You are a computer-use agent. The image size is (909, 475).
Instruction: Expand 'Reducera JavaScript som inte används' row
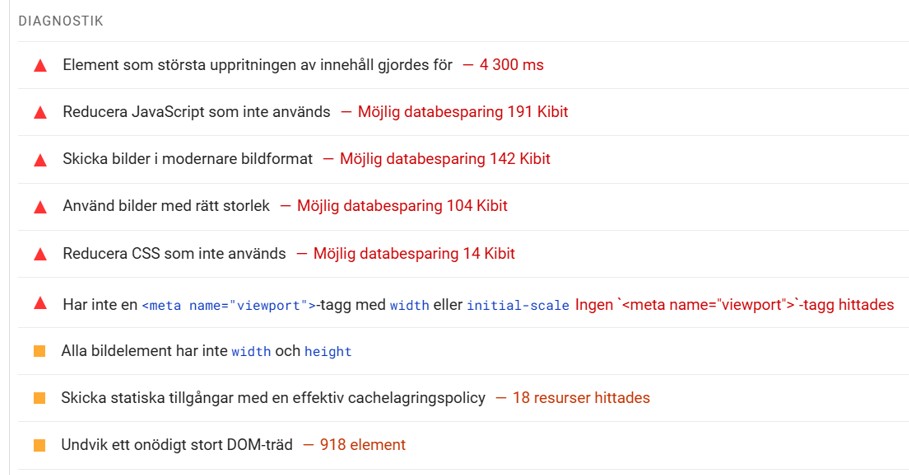coord(463,112)
